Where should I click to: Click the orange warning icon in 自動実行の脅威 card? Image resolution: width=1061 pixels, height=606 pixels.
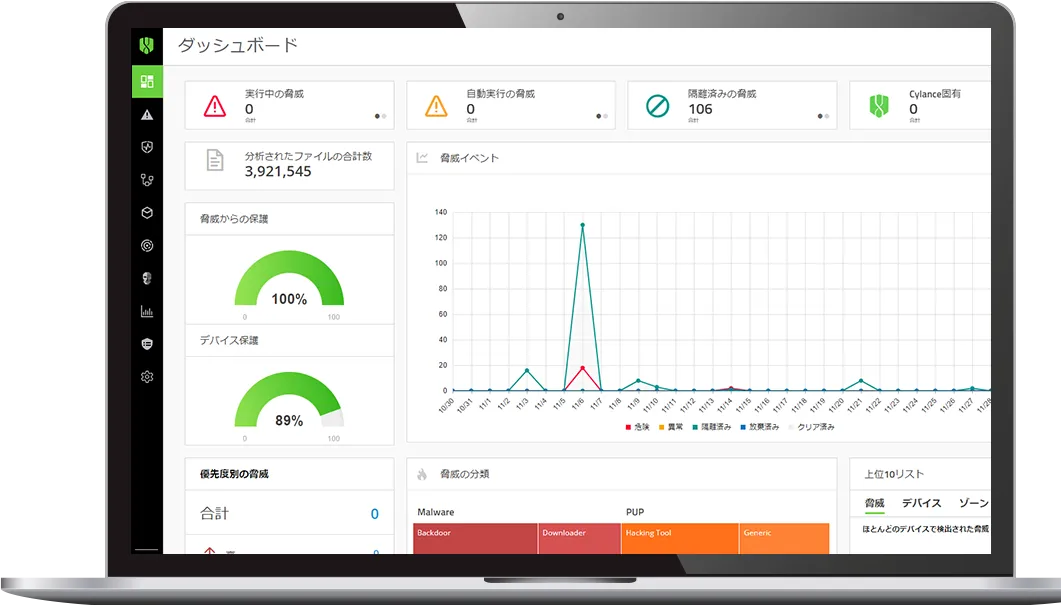[x=436, y=106]
